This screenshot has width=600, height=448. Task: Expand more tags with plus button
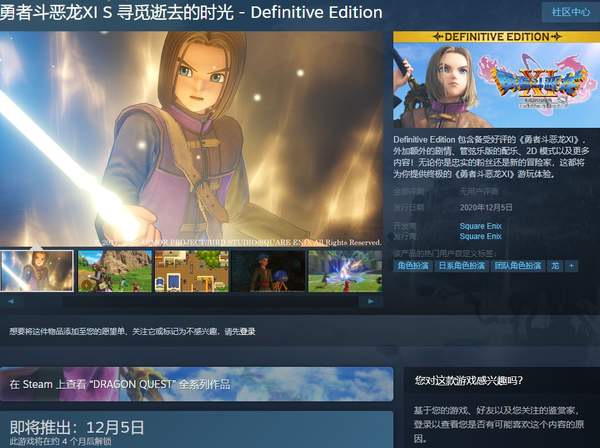point(571,266)
